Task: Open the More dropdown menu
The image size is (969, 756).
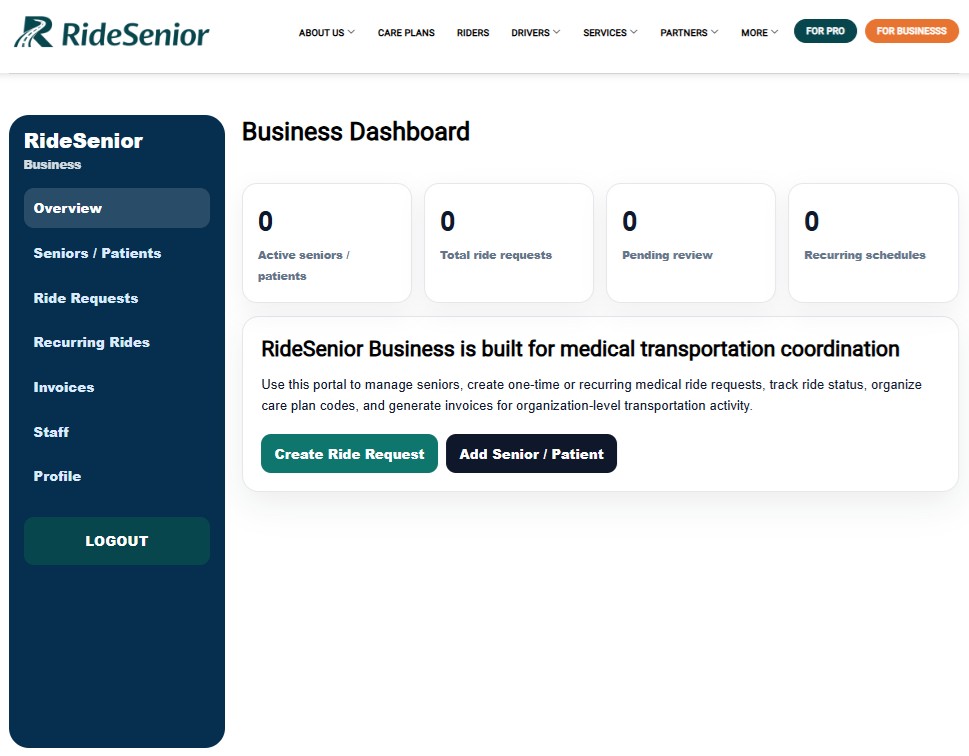Action: pyautogui.click(x=760, y=33)
